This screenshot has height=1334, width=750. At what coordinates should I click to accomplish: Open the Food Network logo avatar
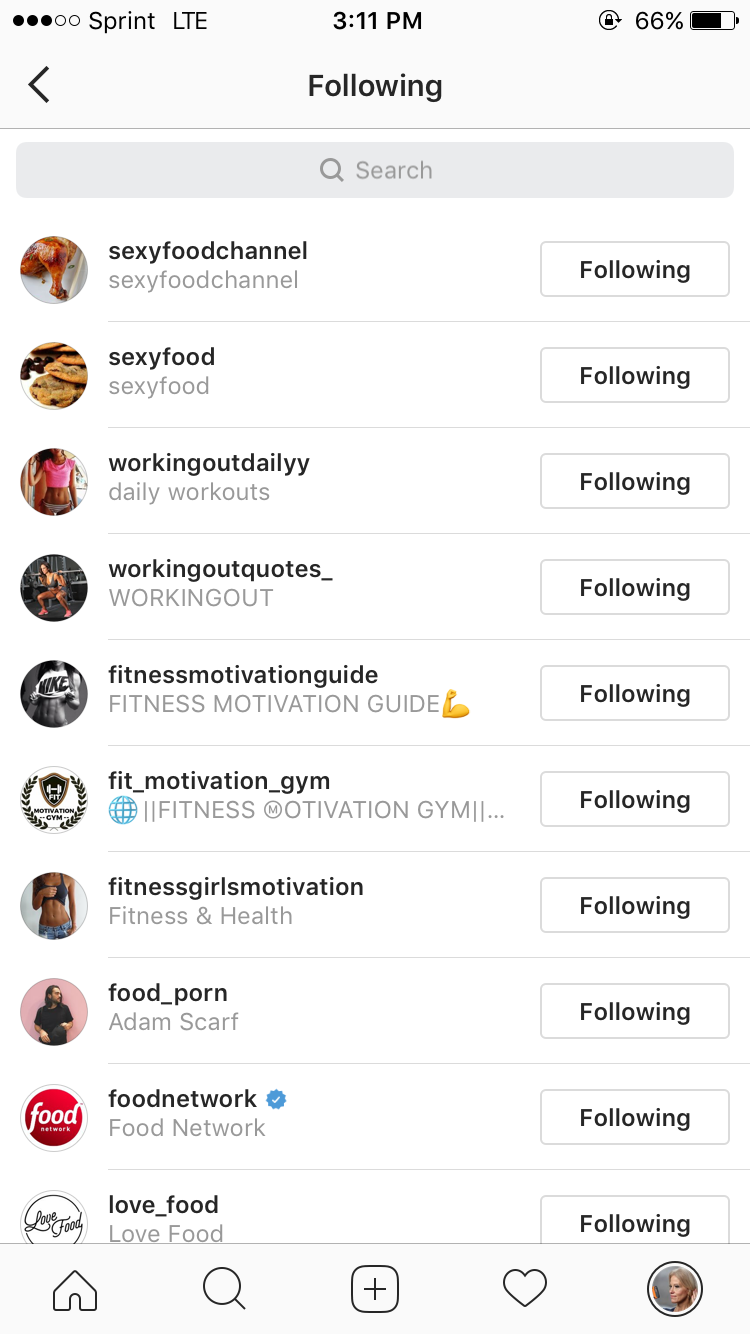tap(54, 1117)
